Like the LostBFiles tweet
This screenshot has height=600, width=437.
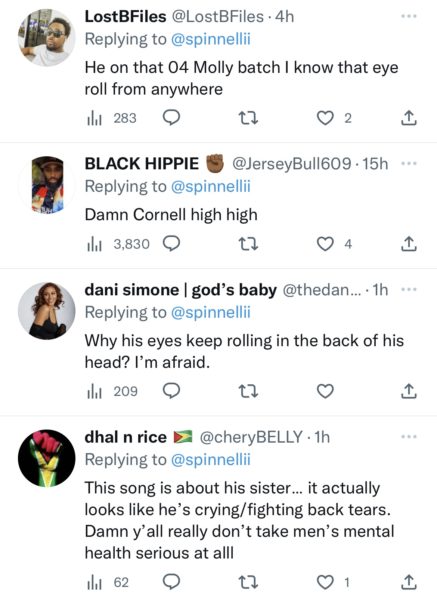click(x=325, y=118)
